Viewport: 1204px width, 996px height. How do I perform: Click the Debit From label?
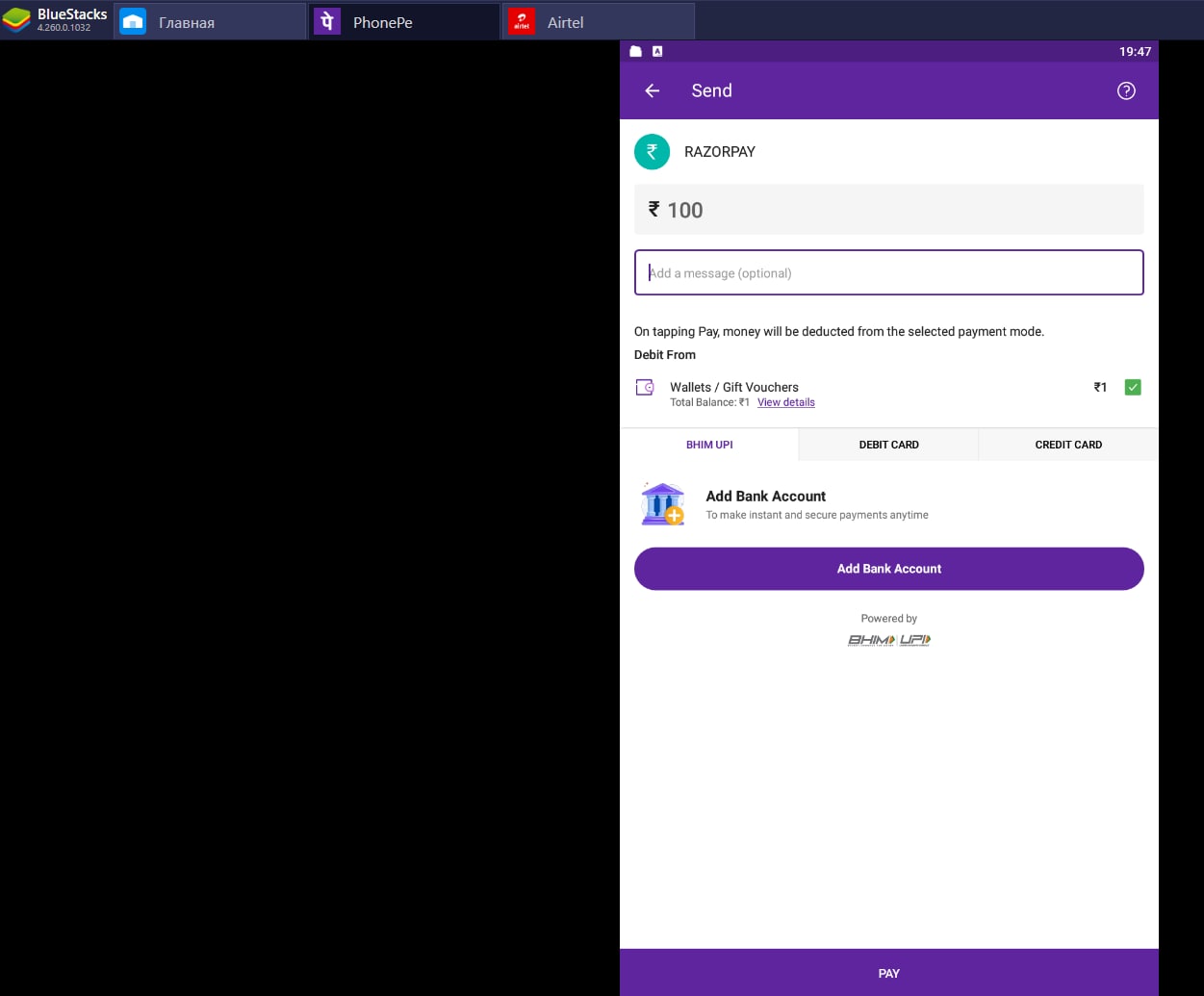coord(665,354)
